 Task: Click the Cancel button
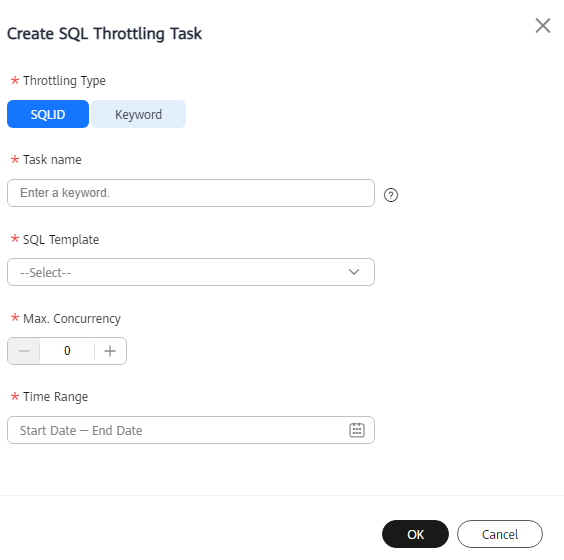pos(500,534)
